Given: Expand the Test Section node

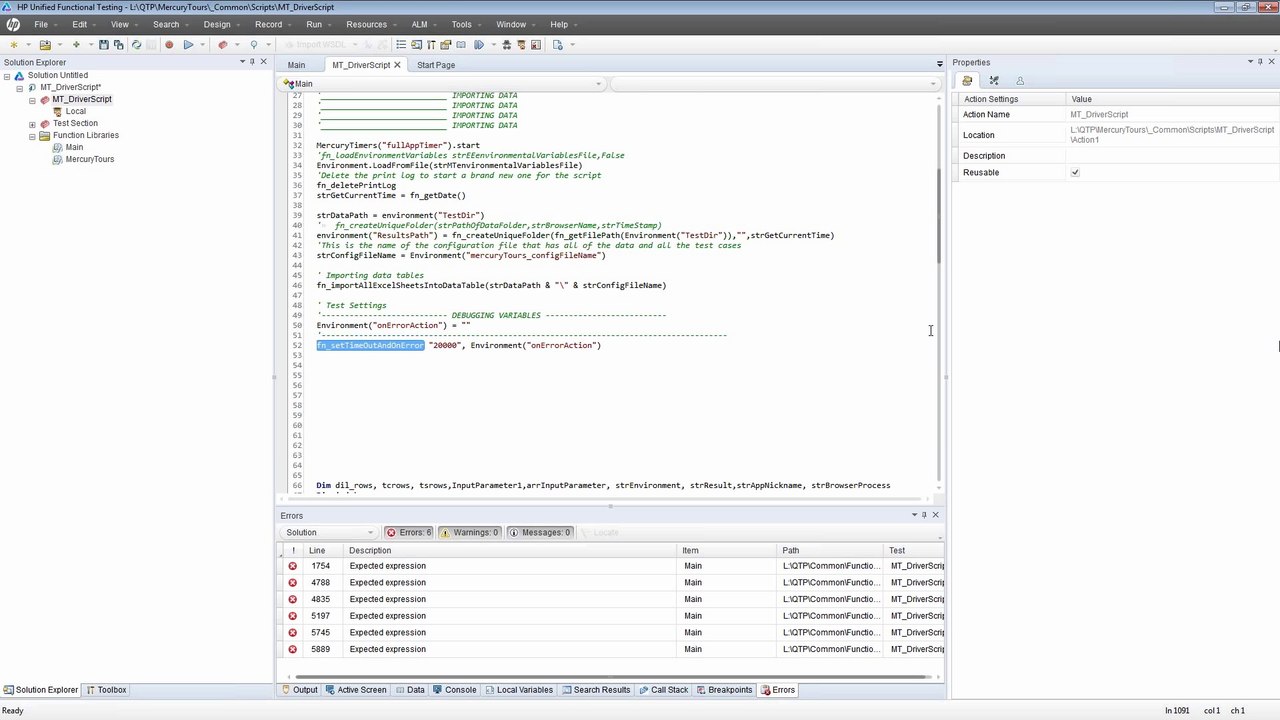Looking at the screenshot, I should click(32, 124).
